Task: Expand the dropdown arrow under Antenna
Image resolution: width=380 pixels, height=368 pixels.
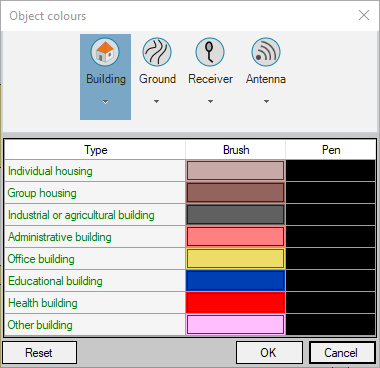Action: [x=266, y=101]
